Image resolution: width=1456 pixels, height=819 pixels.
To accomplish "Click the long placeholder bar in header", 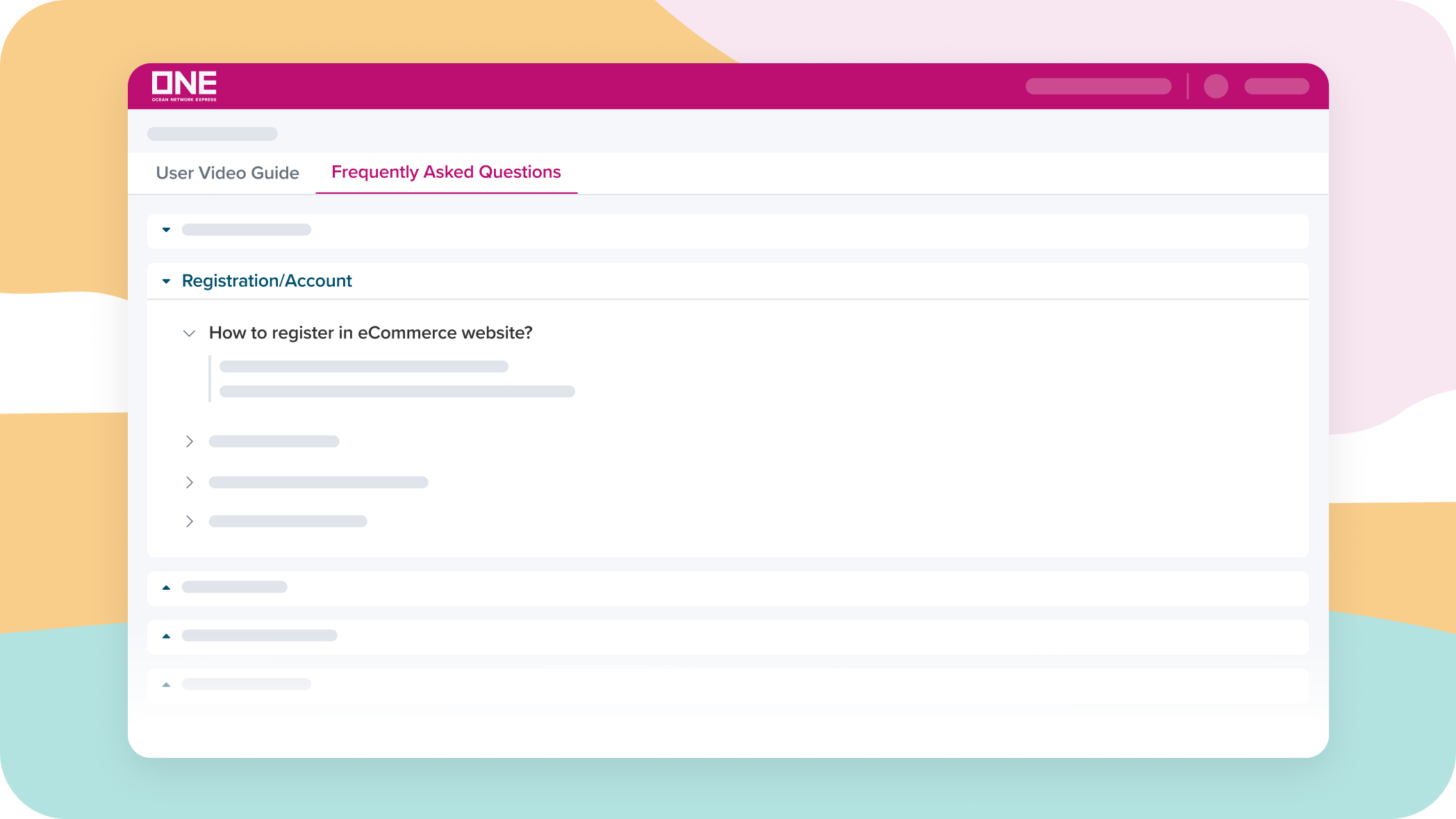I will [x=1098, y=86].
